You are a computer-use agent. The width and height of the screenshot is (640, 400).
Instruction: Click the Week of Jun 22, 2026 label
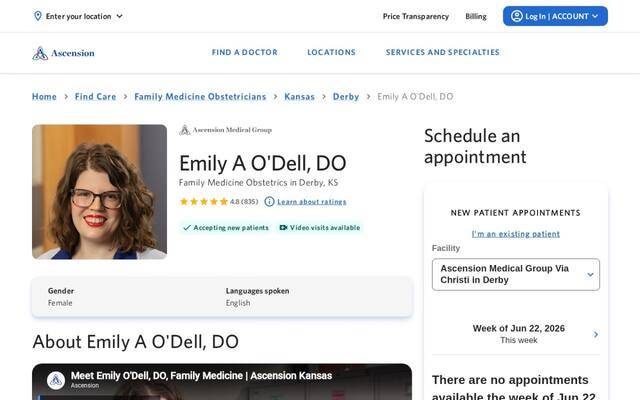[518, 329]
